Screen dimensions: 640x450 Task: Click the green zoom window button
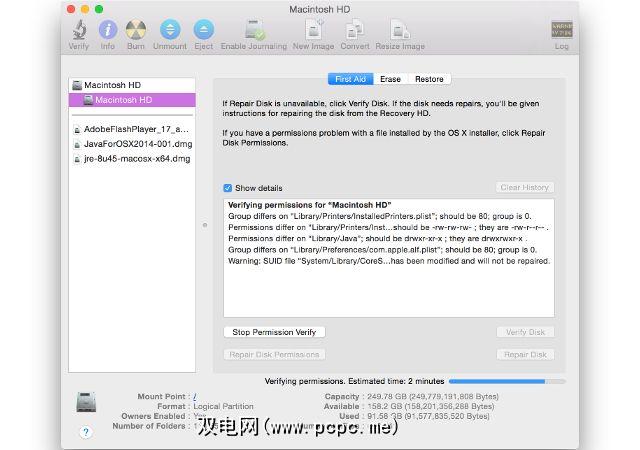pos(99,9)
